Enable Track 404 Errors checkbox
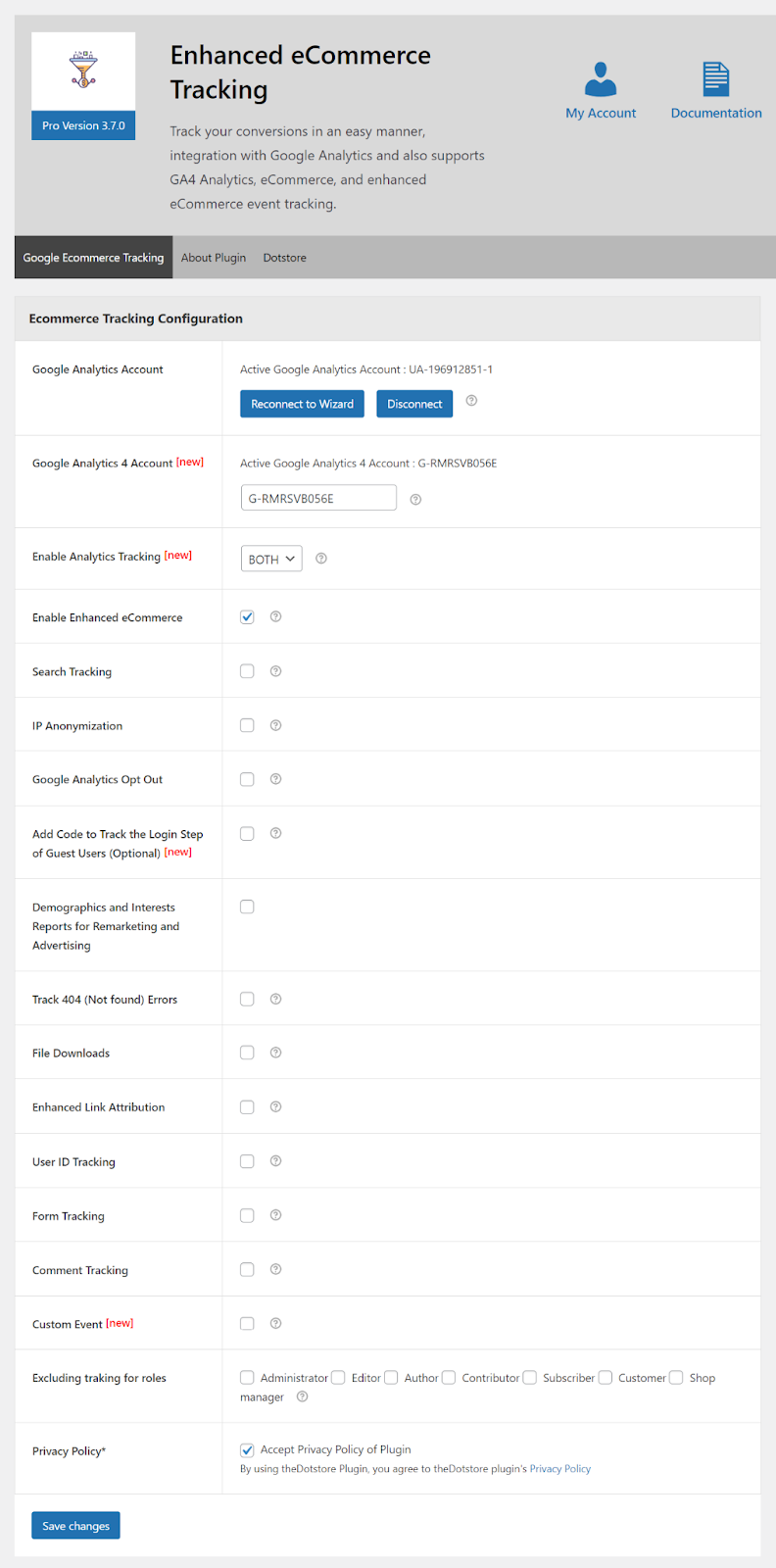This screenshot has height=1568, width=776. [247, 999]
